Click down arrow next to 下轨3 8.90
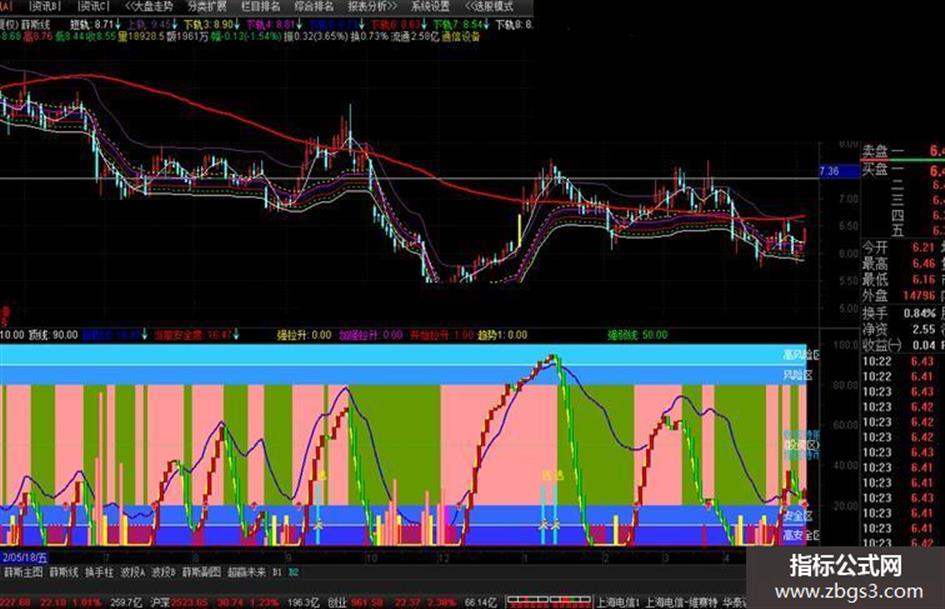This screenshot has height=609, width=945. pos(237,25)
